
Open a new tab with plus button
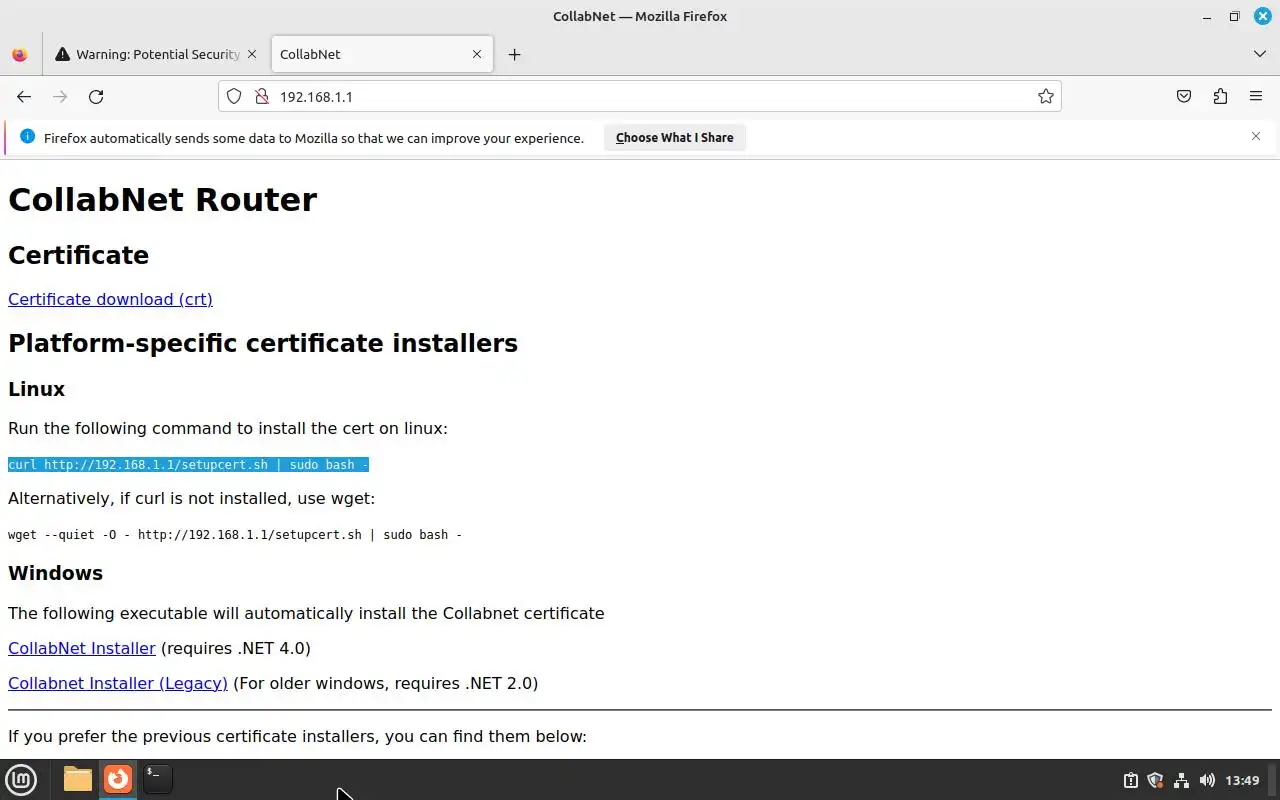click(x=514, y=54)
